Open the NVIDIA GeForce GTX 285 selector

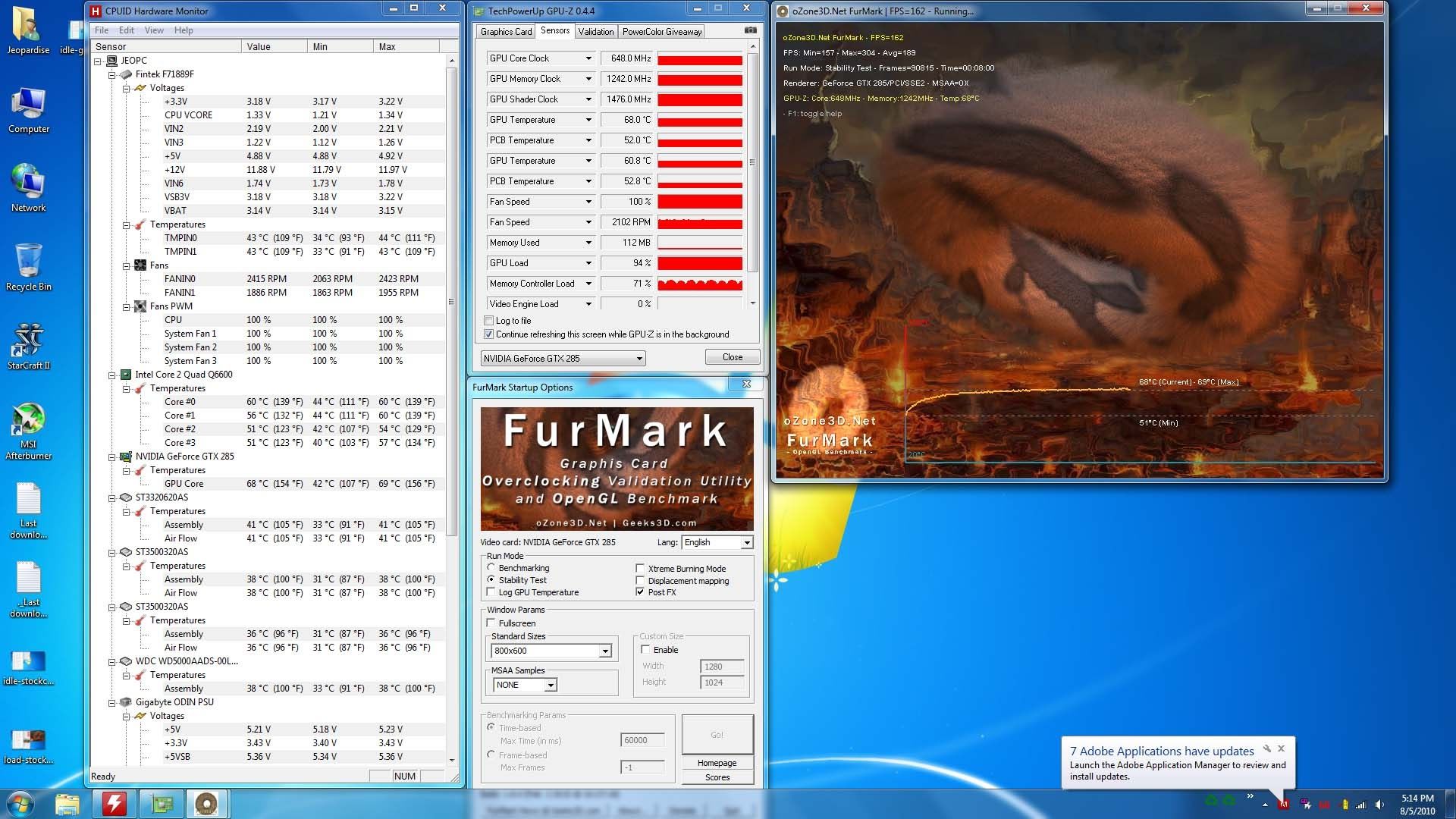tap(563, 359)
